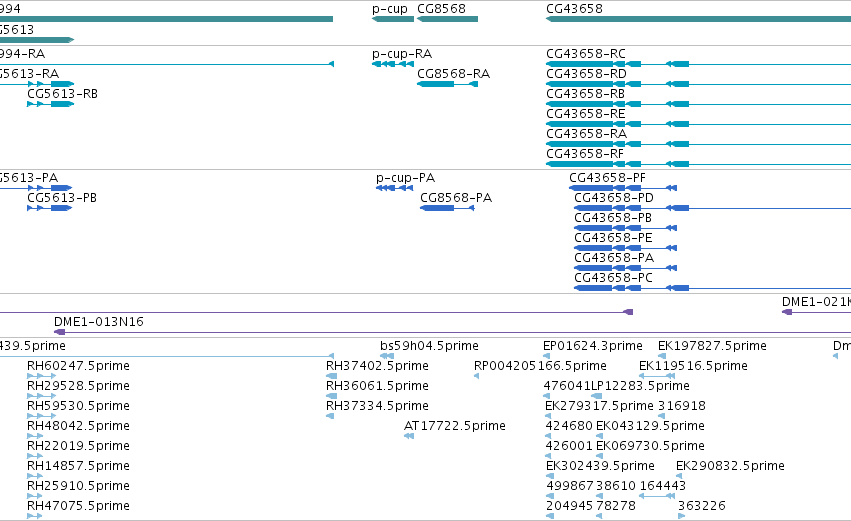The width and height of the screenshot is (851, 521).
Task: Click EST label bs59h04.5prime
Action: 429,346
